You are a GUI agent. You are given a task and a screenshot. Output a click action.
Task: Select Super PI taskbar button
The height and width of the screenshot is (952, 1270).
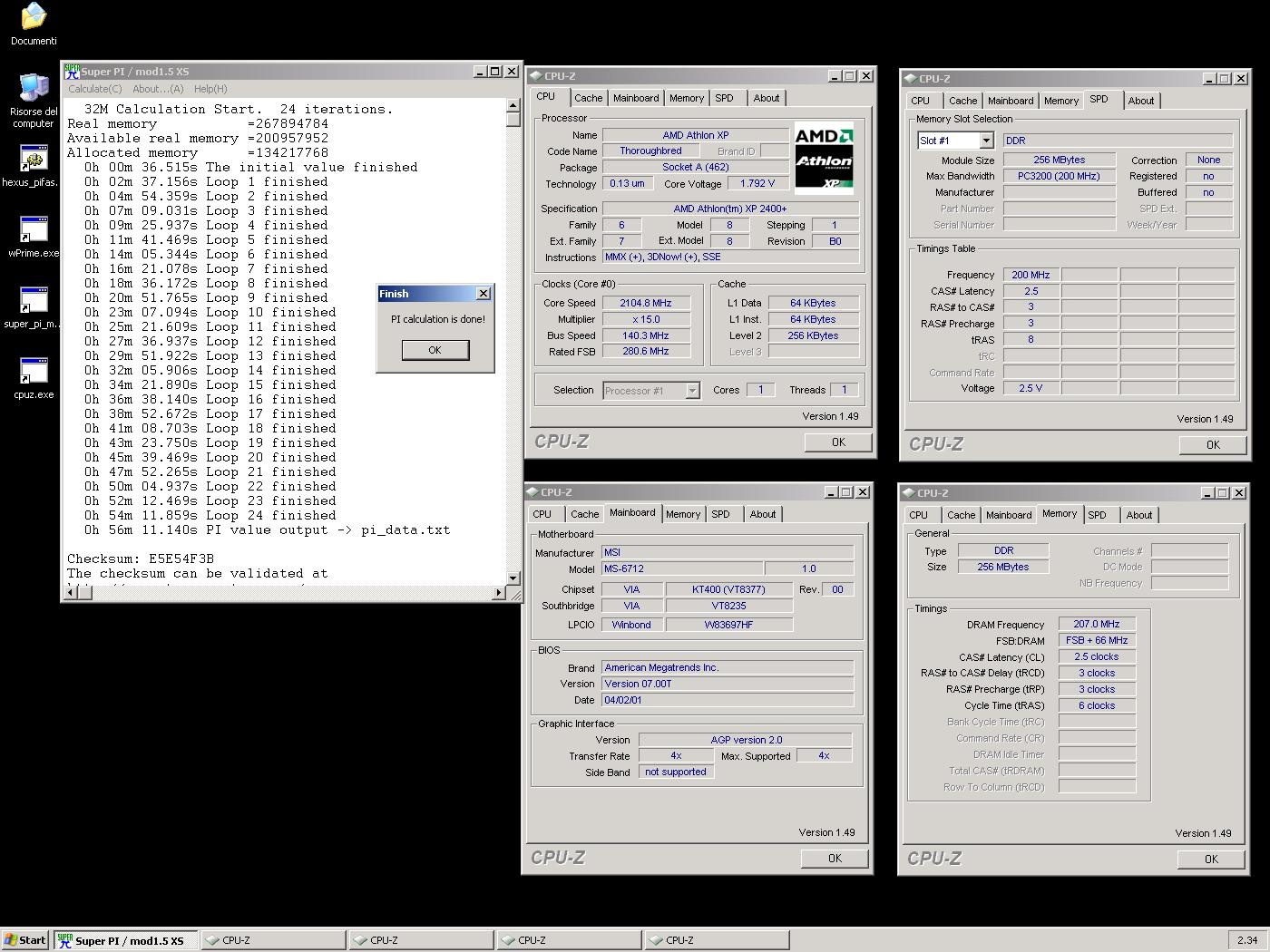click(124, 940)
